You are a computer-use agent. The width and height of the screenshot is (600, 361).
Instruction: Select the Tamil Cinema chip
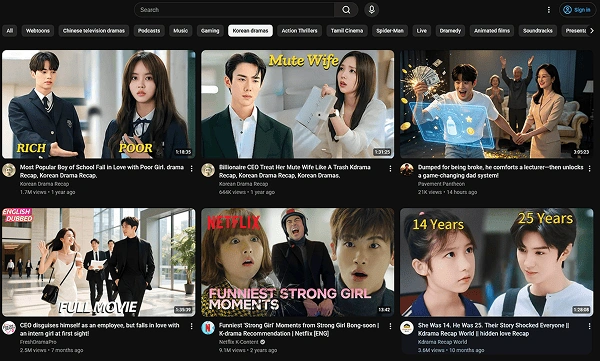click(347, 31)
